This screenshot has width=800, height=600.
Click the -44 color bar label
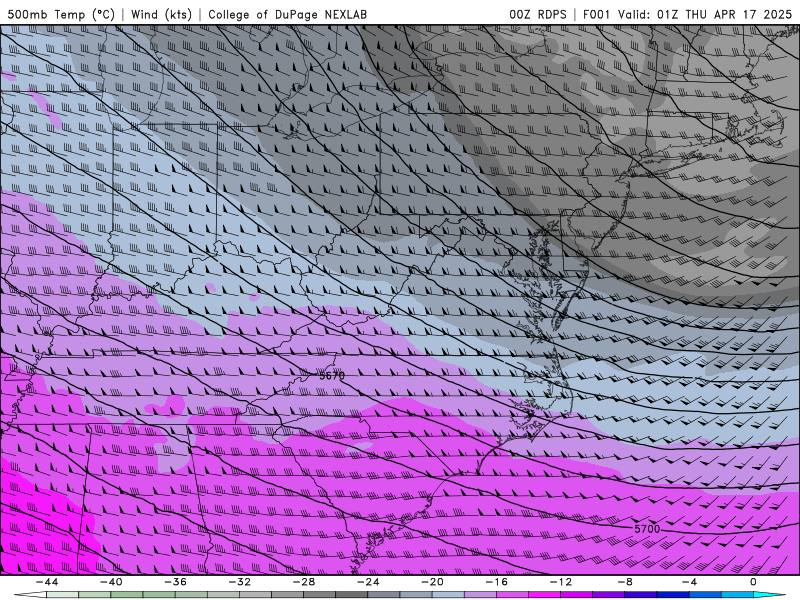click(x=46, y=582)
